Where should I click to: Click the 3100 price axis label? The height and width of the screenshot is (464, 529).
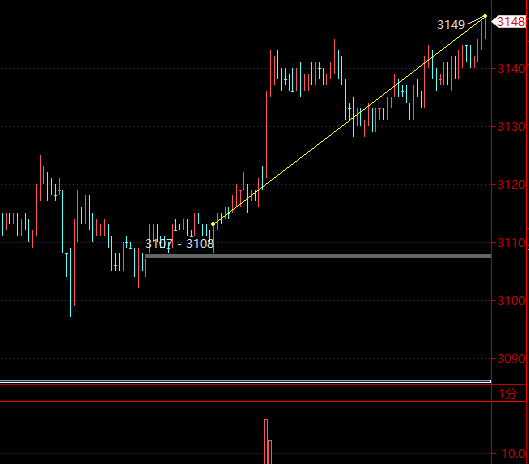point(511,301)
